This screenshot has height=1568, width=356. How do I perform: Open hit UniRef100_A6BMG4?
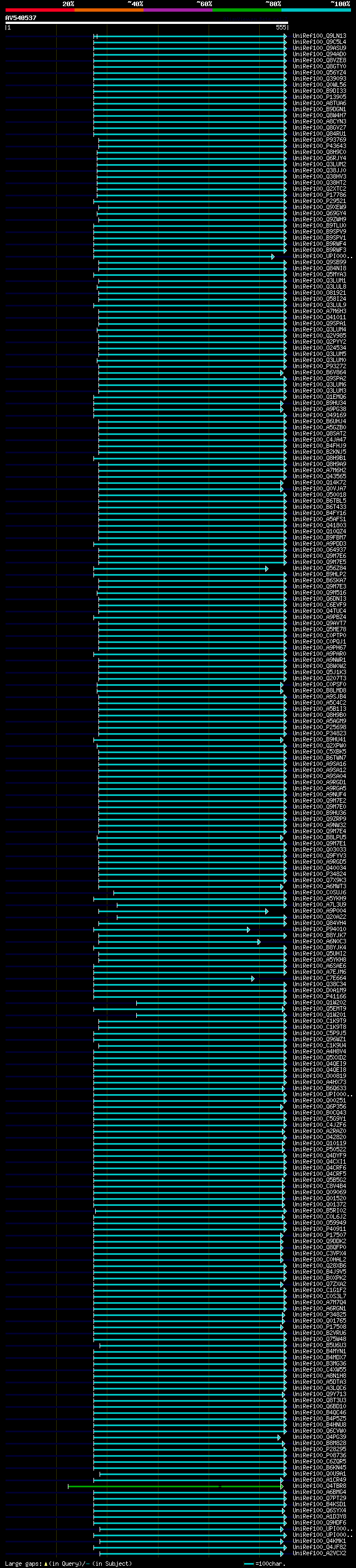point(319,1492)
